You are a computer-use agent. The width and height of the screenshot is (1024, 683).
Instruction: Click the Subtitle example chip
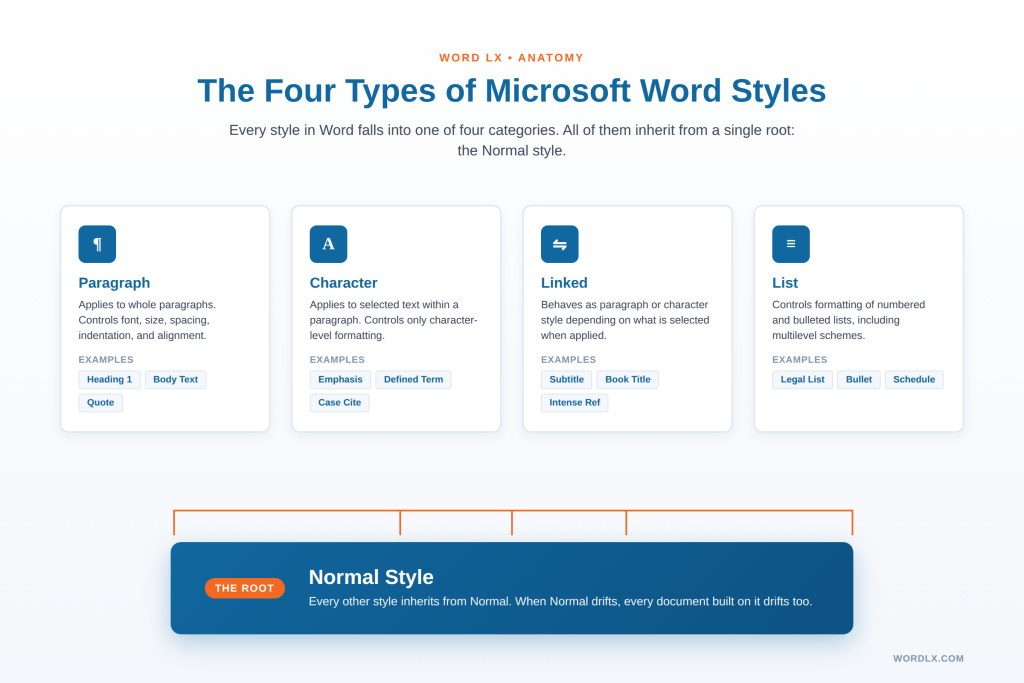pyautogui.click(x=566, y=379)
